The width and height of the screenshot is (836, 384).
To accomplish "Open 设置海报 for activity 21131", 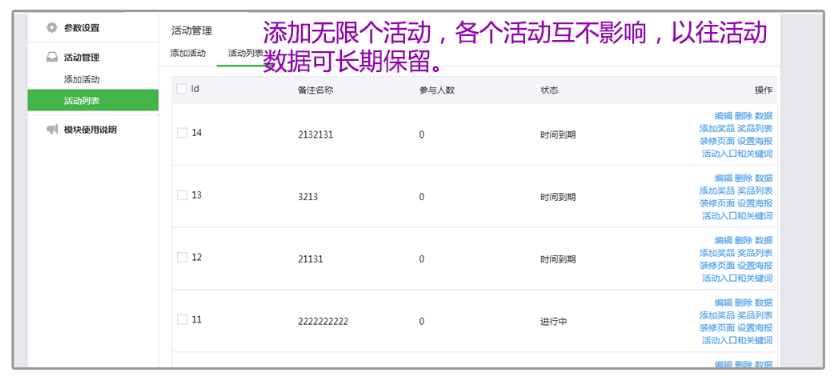I will (755, 266).
